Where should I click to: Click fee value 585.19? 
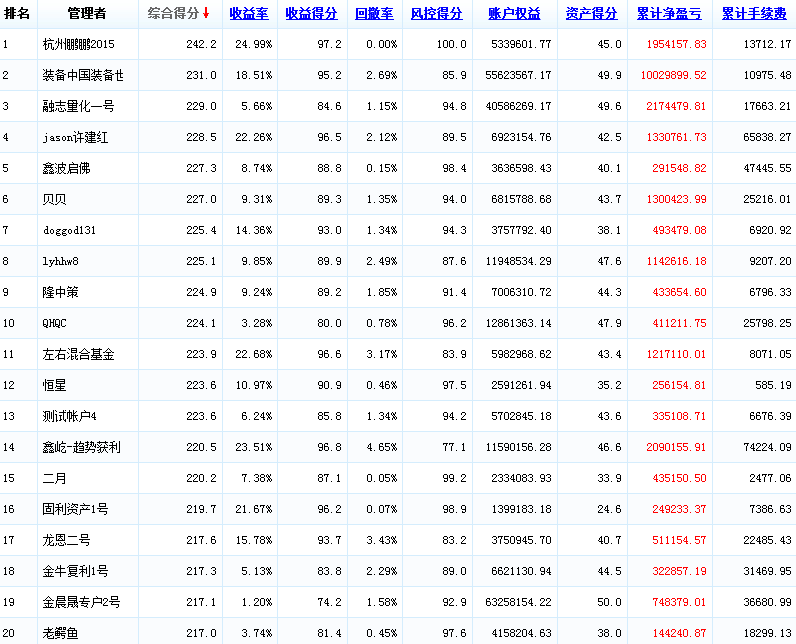773,385
